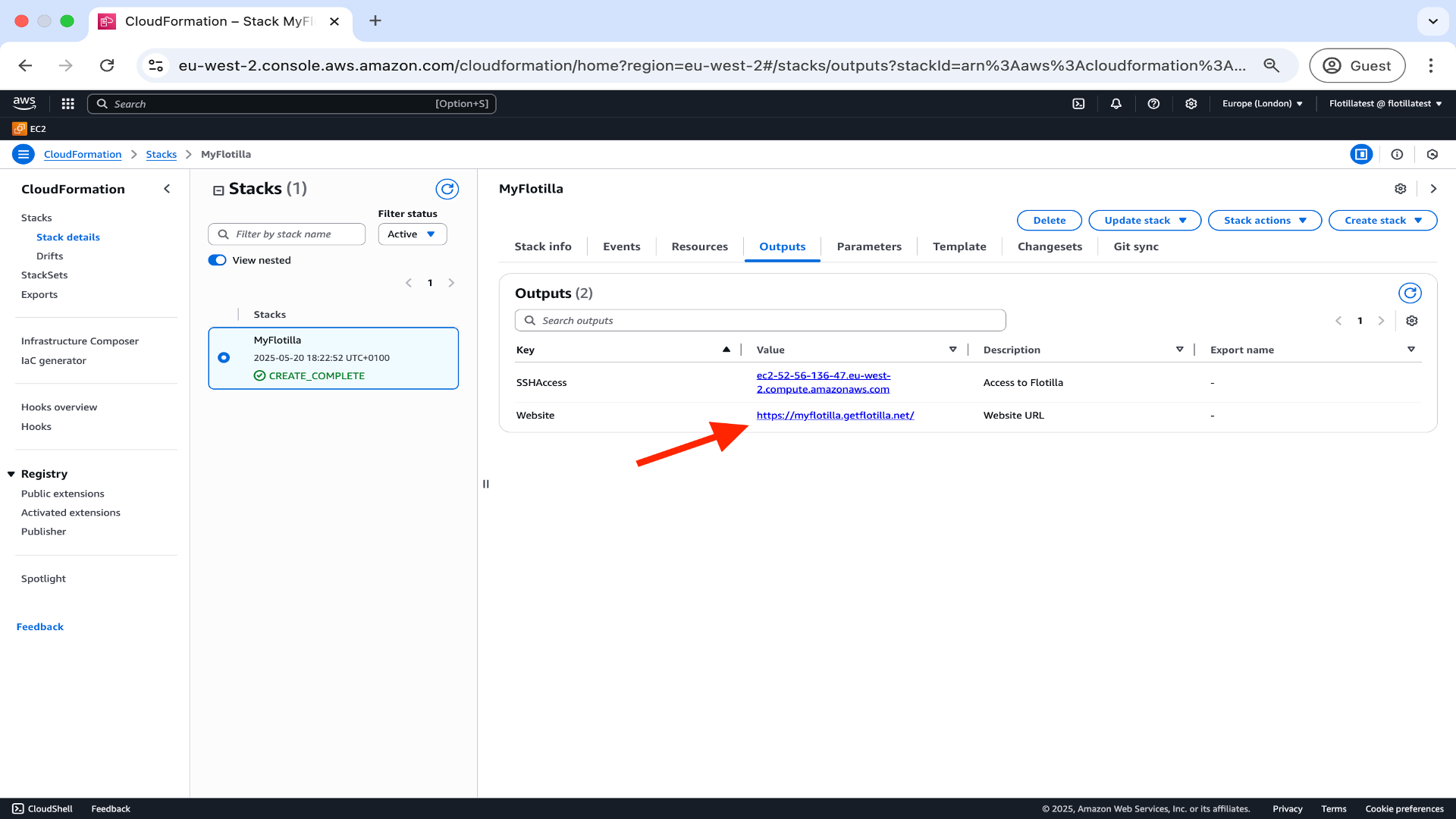Switch to the Resources tab
The image size is (1456, 819).
[699, 246]
